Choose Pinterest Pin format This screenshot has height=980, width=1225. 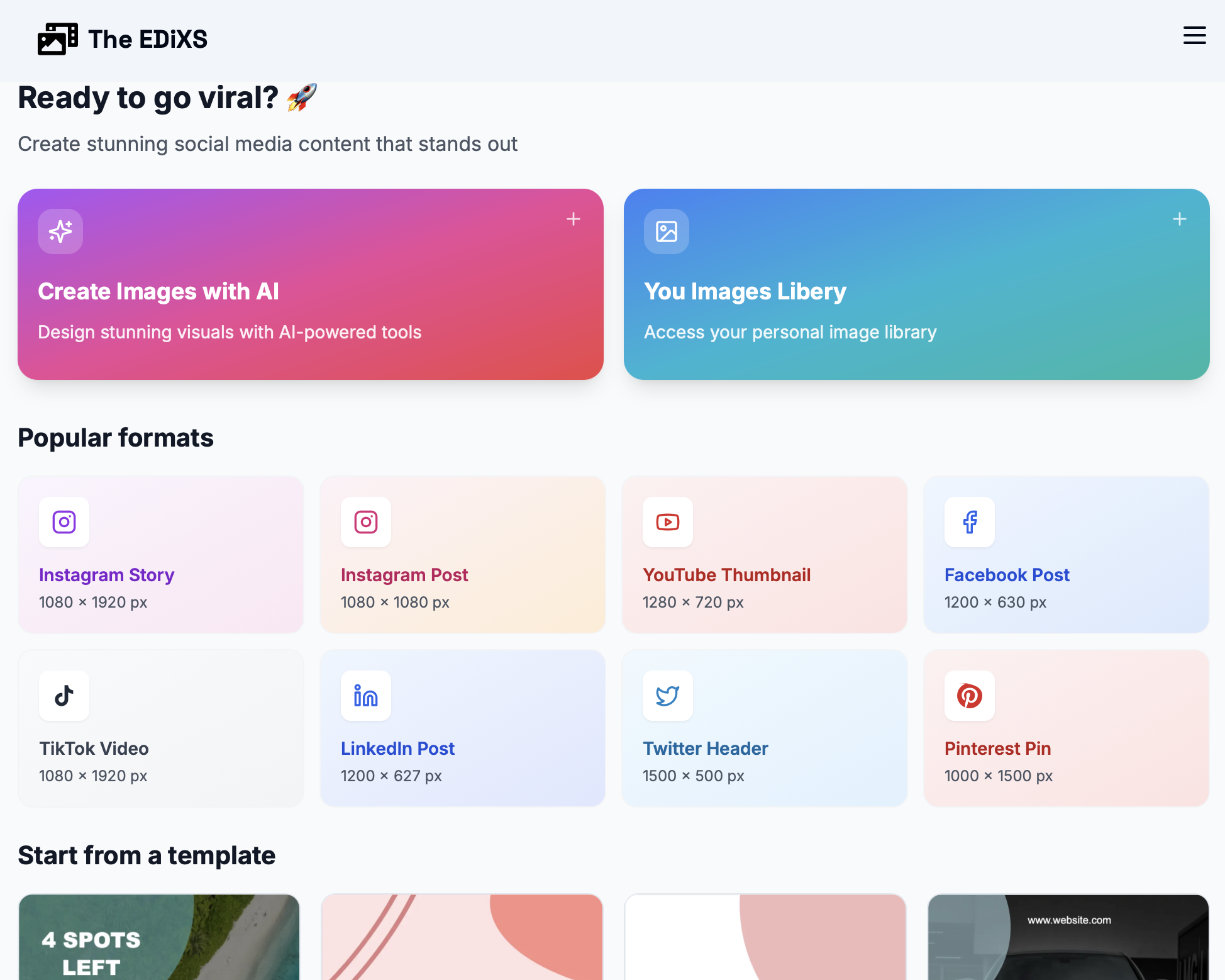1067,728
